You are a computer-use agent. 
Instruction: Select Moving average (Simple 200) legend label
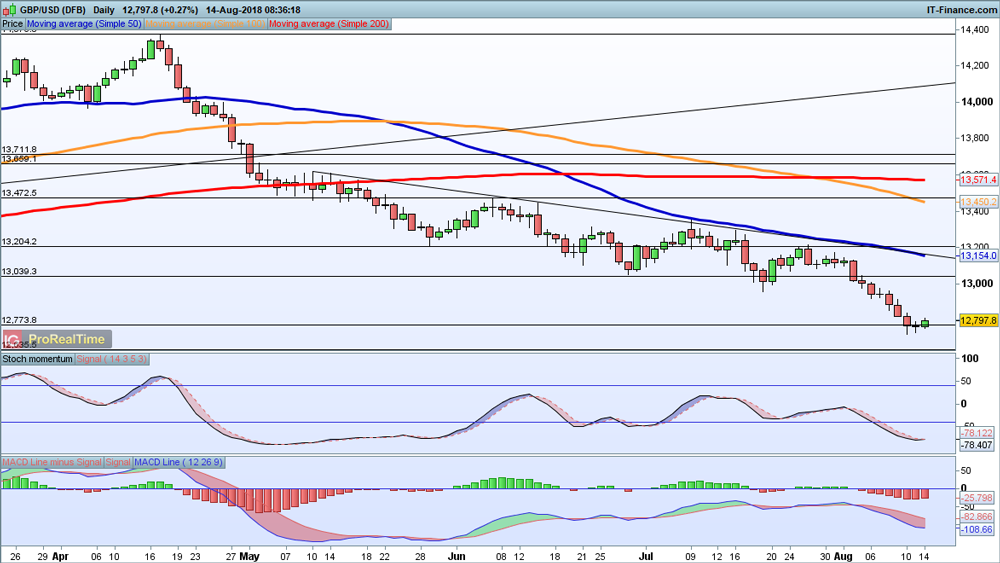tap(329, 24)
